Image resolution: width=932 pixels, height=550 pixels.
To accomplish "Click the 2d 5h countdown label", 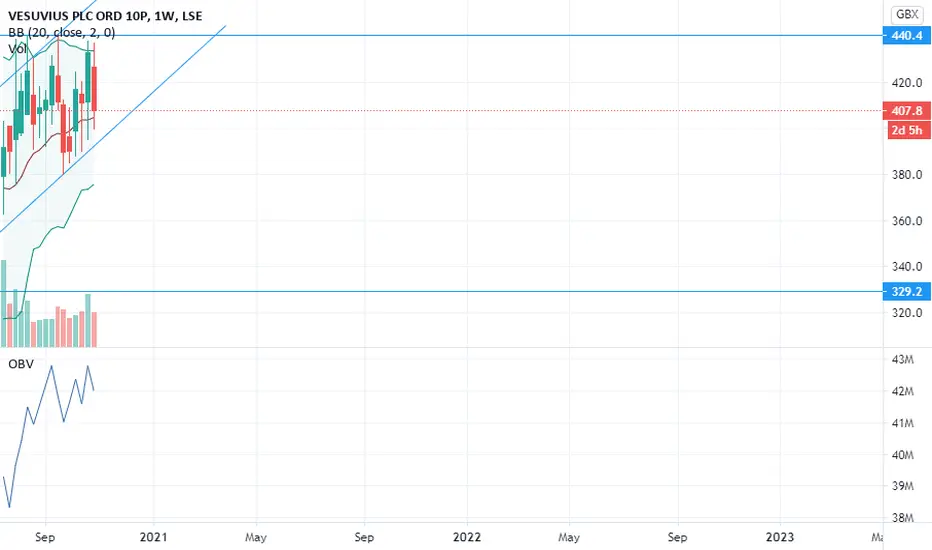I will [x=909, y=130].
